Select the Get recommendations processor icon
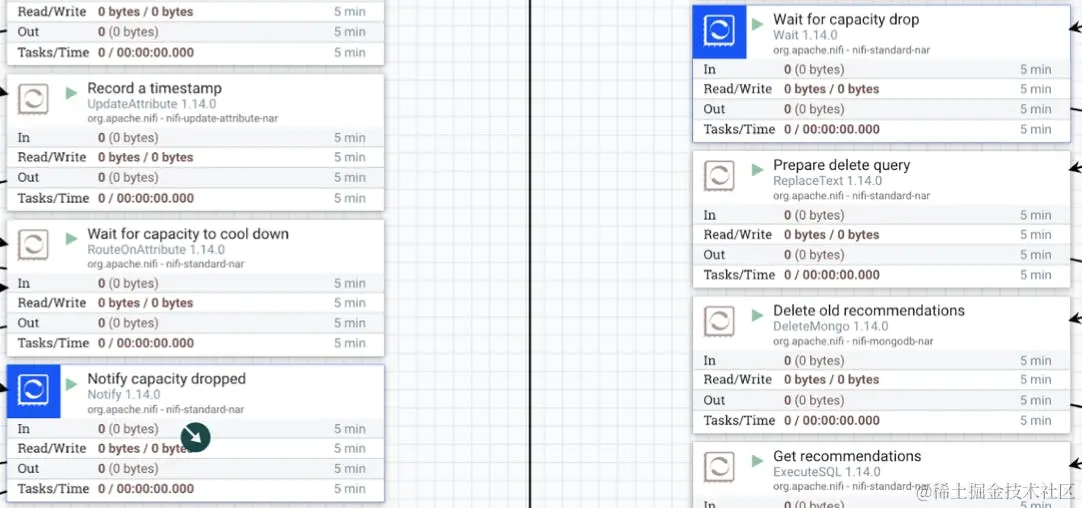Screen dimensions: 1082x508 click(719, 467)
